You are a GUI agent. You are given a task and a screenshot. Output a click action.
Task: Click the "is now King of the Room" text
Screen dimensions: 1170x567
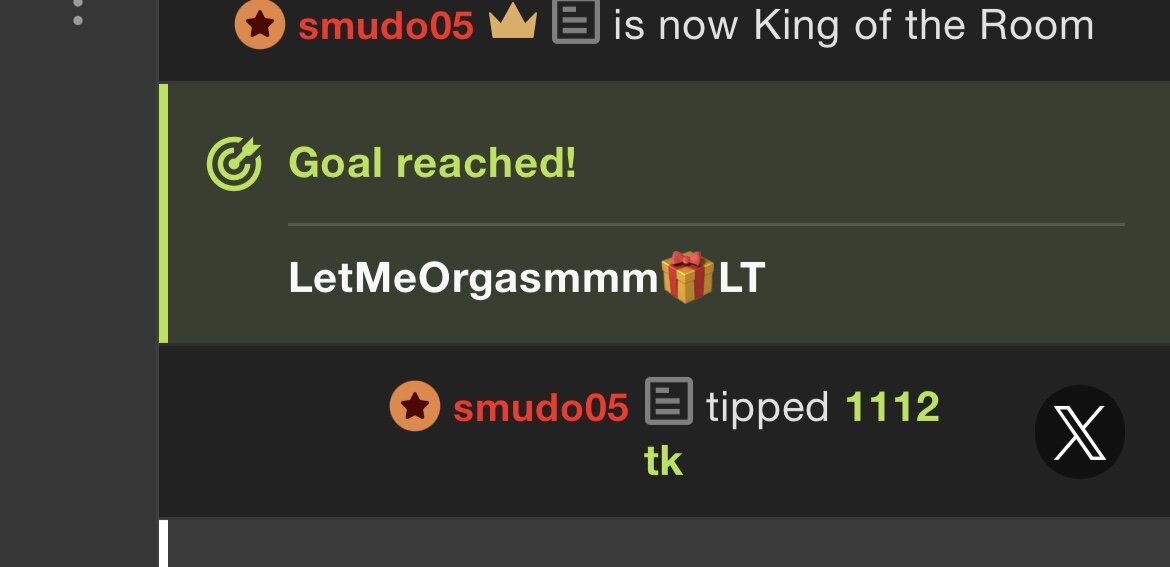click(854, 25)
